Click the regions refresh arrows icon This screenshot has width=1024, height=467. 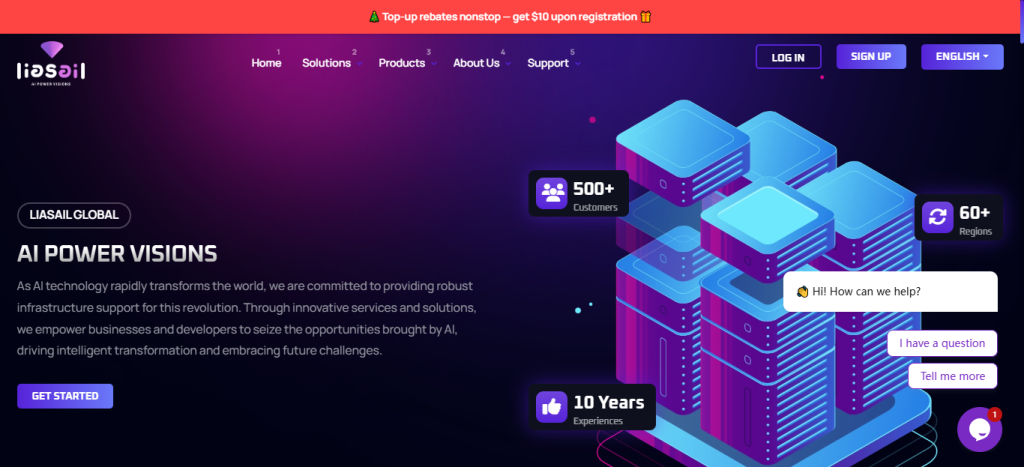(937, 217)
